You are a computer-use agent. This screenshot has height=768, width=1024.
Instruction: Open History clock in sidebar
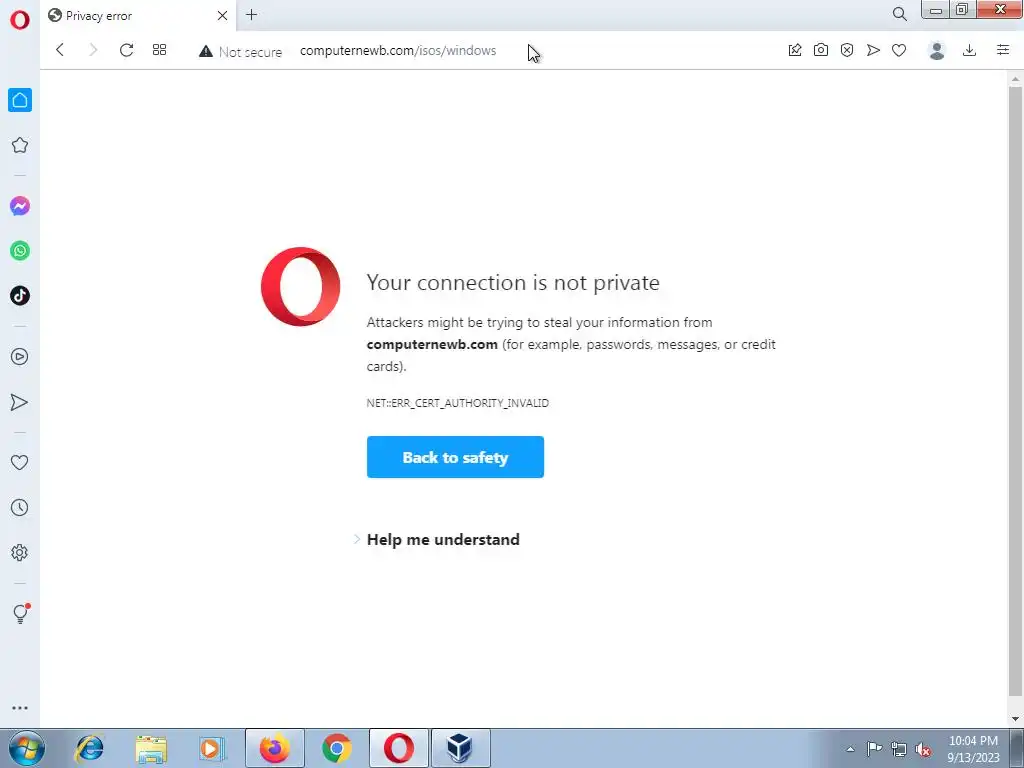point(20,507)
